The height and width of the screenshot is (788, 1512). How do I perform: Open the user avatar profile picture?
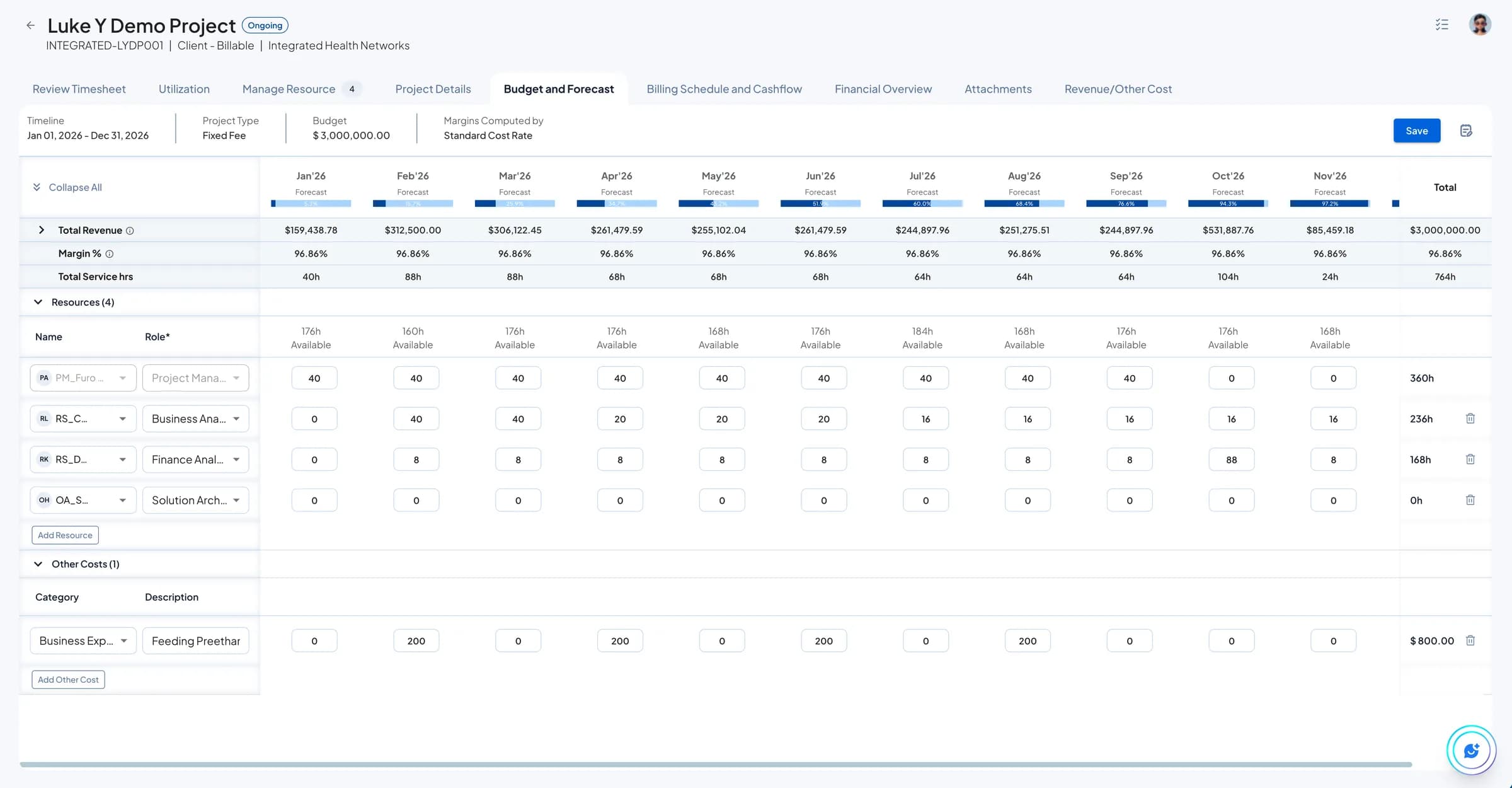tap(1480, 25)
